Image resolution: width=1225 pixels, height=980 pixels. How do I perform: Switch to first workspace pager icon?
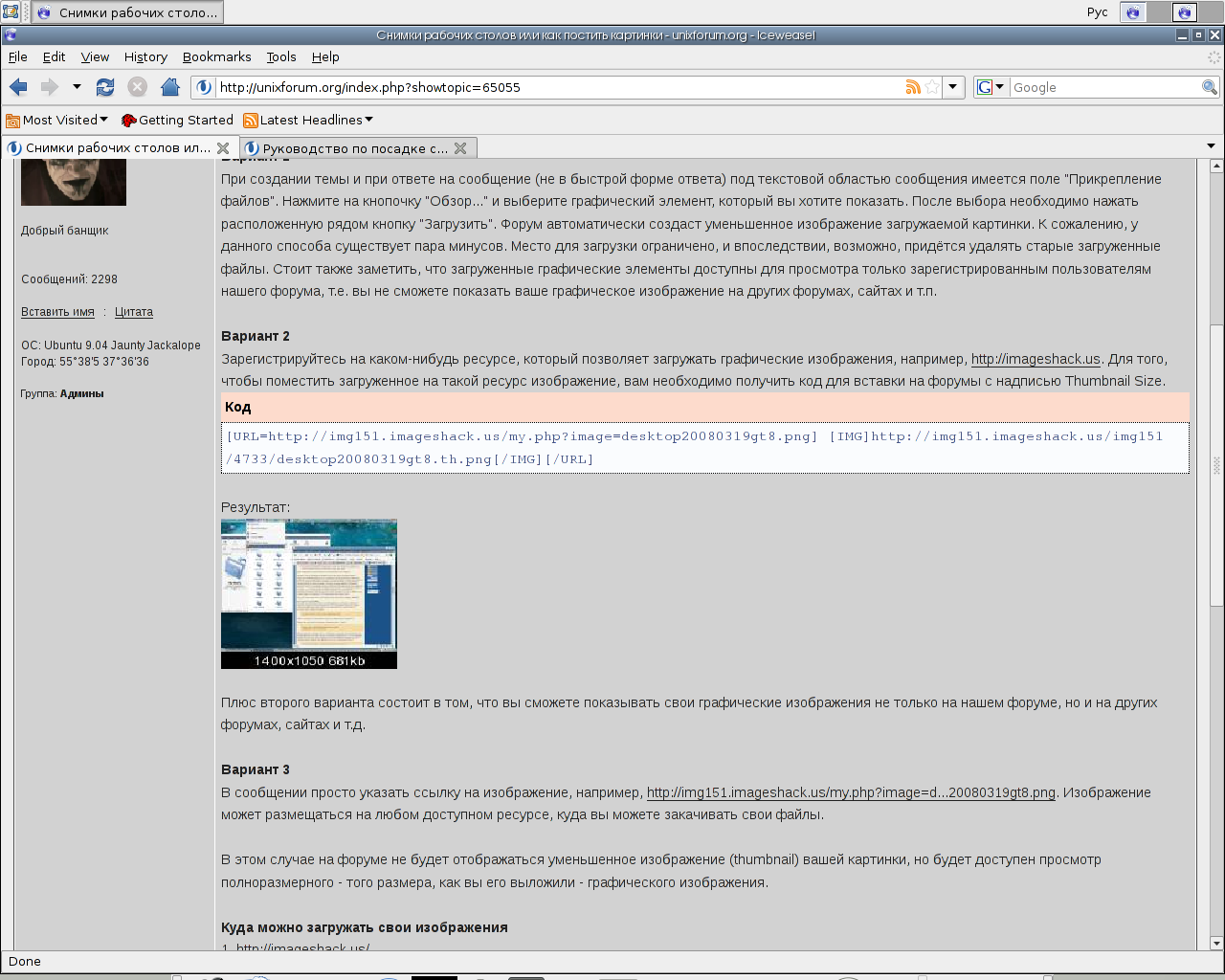click(1134, 12)
